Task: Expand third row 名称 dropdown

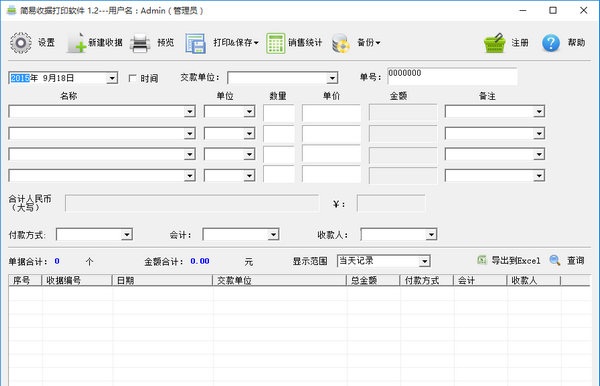Action: (x=190, y=154)
